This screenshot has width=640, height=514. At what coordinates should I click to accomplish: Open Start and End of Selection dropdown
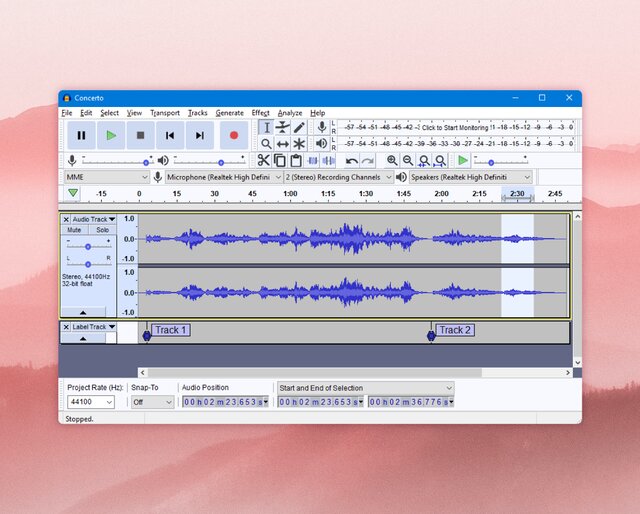(366, 388)
